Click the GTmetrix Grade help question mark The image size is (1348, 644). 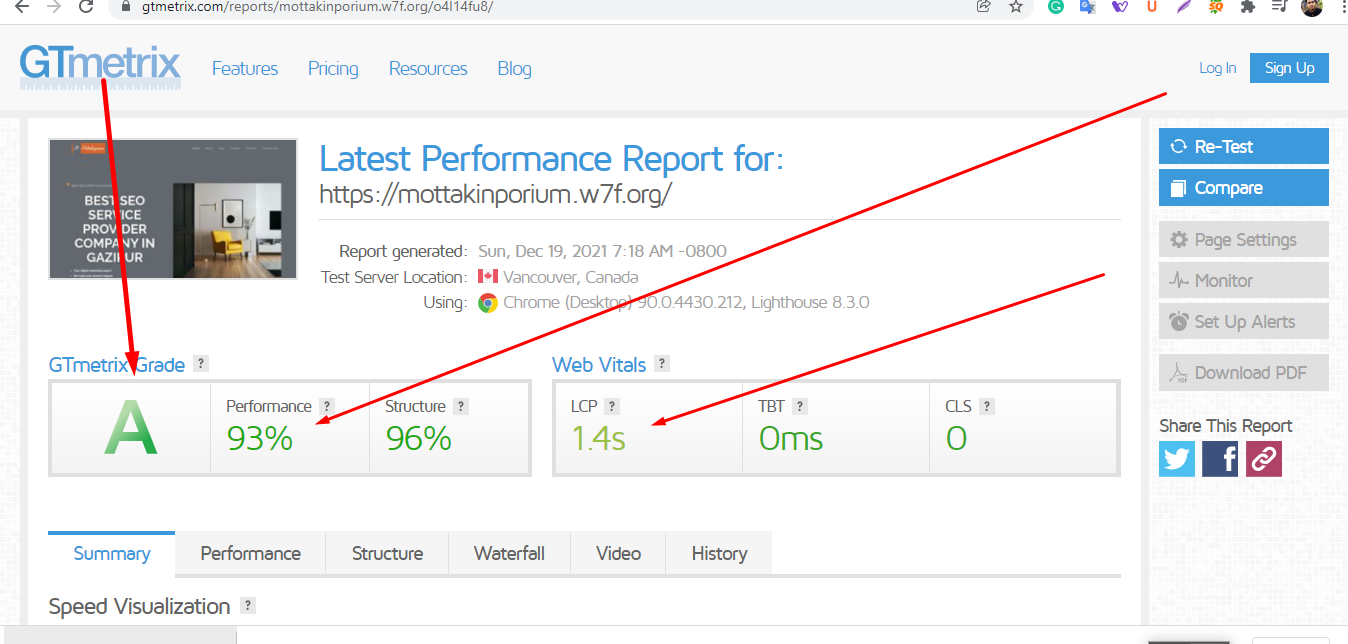coord(201,363)
